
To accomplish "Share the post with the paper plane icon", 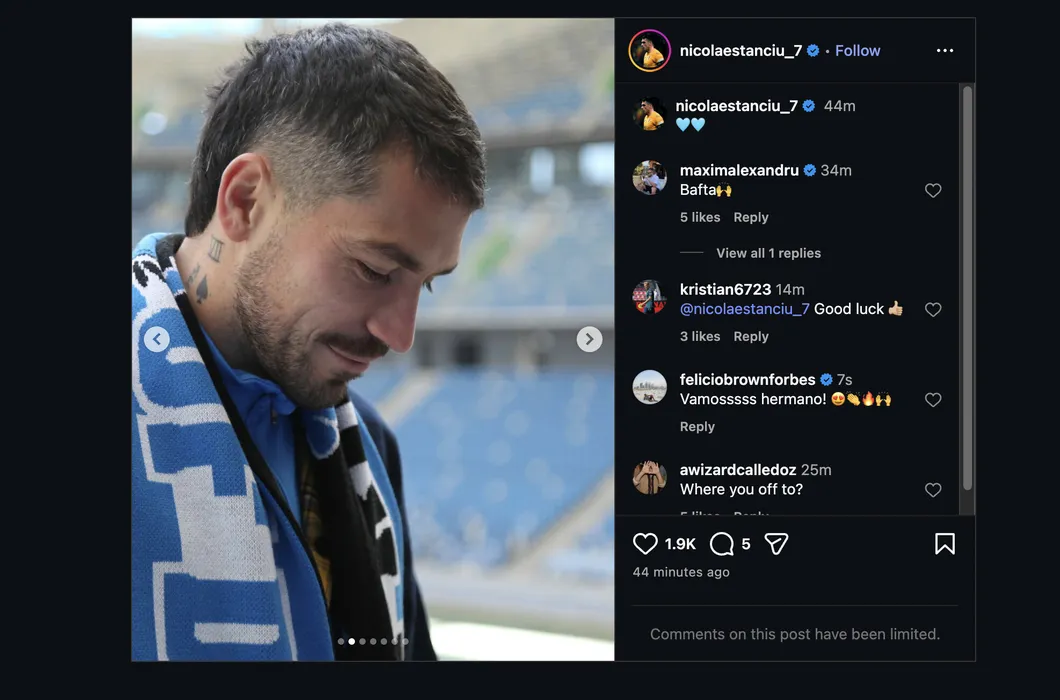I will [776, 544].
